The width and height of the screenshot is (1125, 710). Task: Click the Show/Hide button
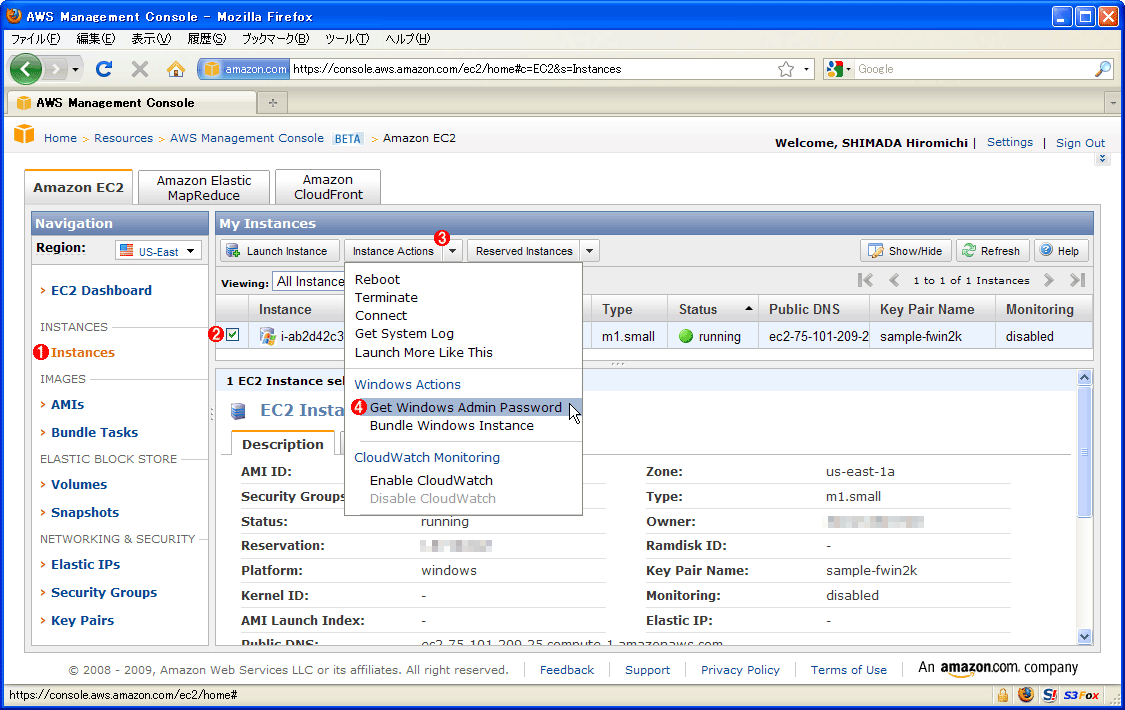tap(906, 251)
